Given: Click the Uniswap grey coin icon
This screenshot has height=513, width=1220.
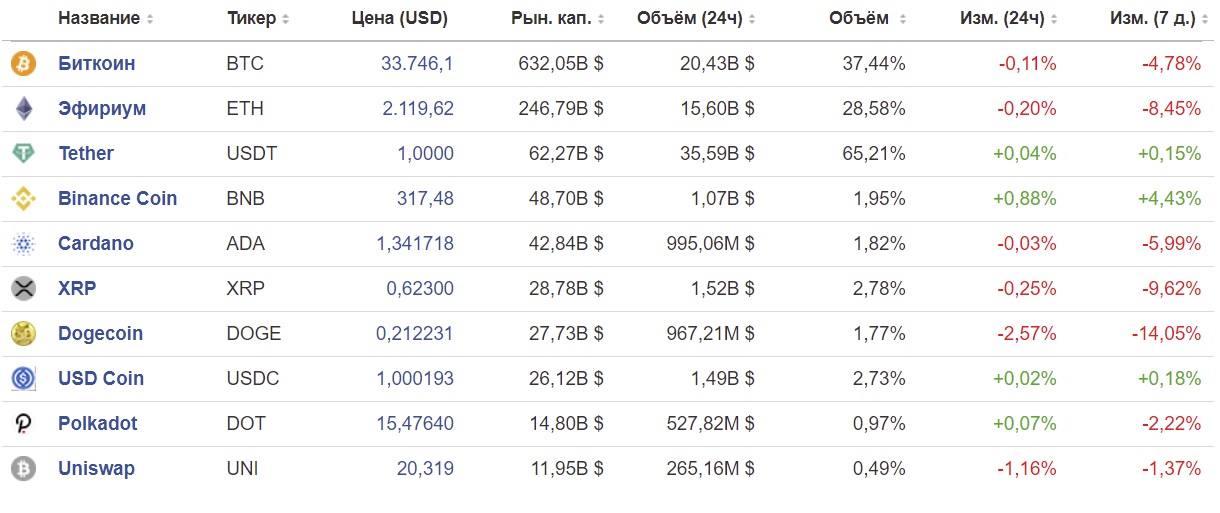Looking at the screenshot, I should (x=22, y=469).
